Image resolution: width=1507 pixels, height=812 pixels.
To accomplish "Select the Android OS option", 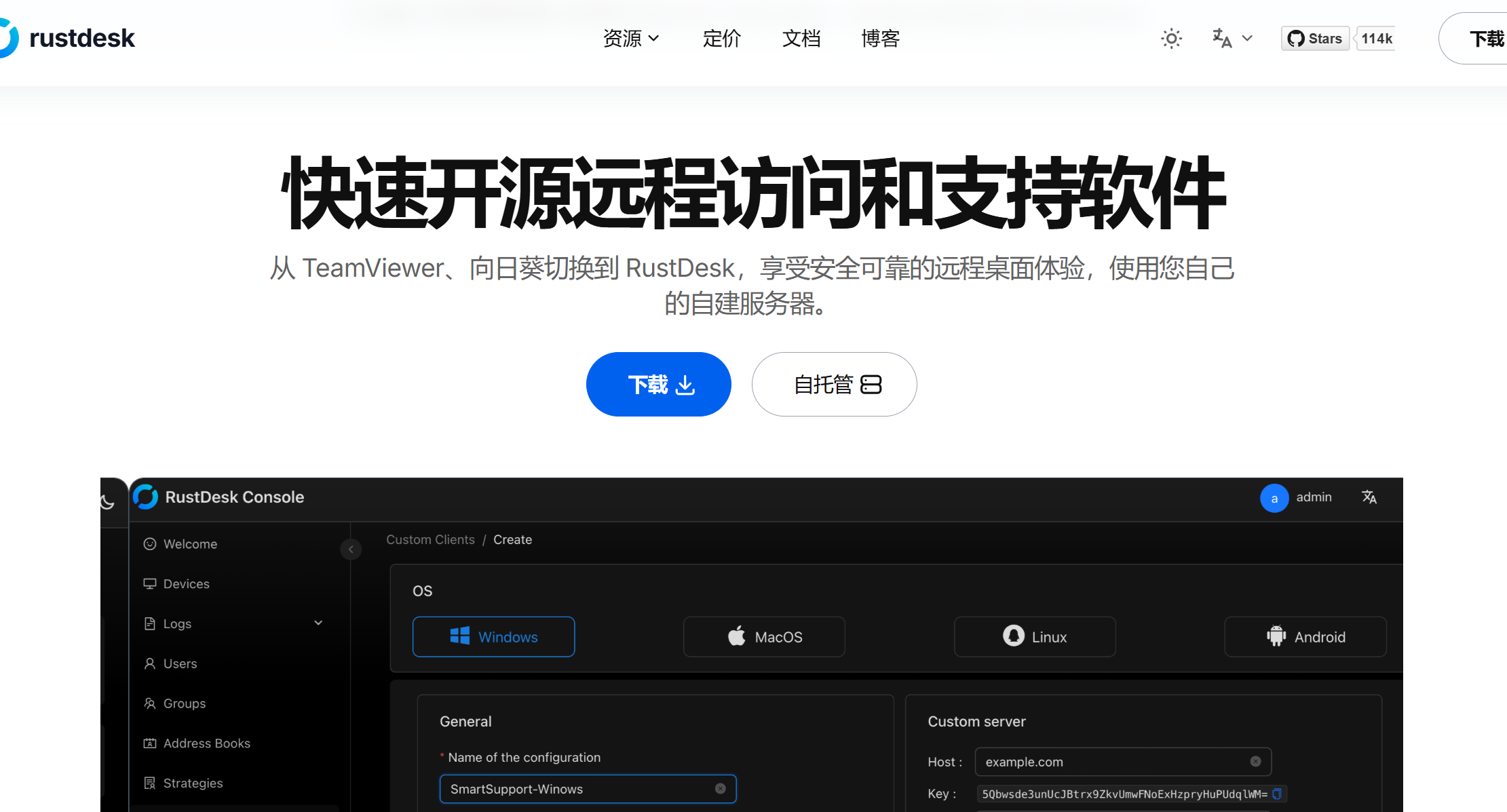I will tap(1305, 637).
